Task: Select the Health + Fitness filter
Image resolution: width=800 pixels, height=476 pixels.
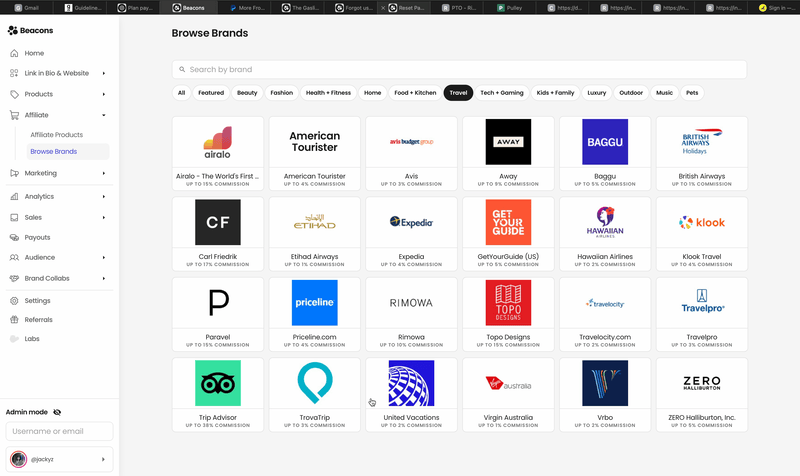Action: (328, 93)
